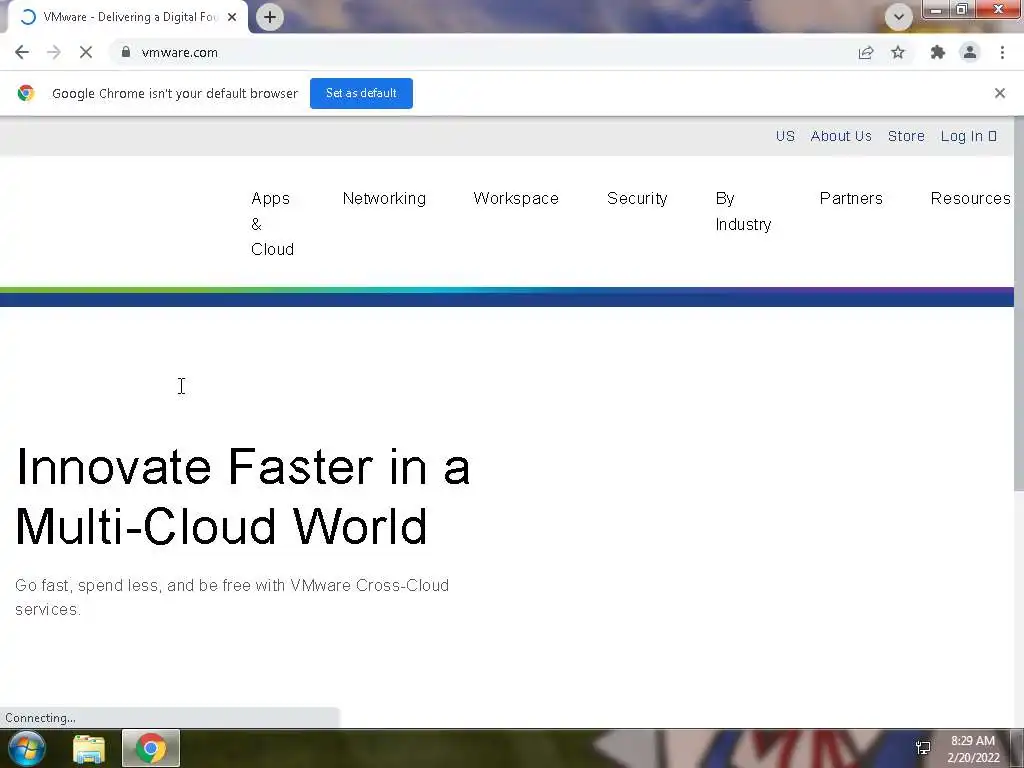The height and width of the screenshot is (768, 1024).
Task: Open the tab search dropdown
Action: [899, 17]
